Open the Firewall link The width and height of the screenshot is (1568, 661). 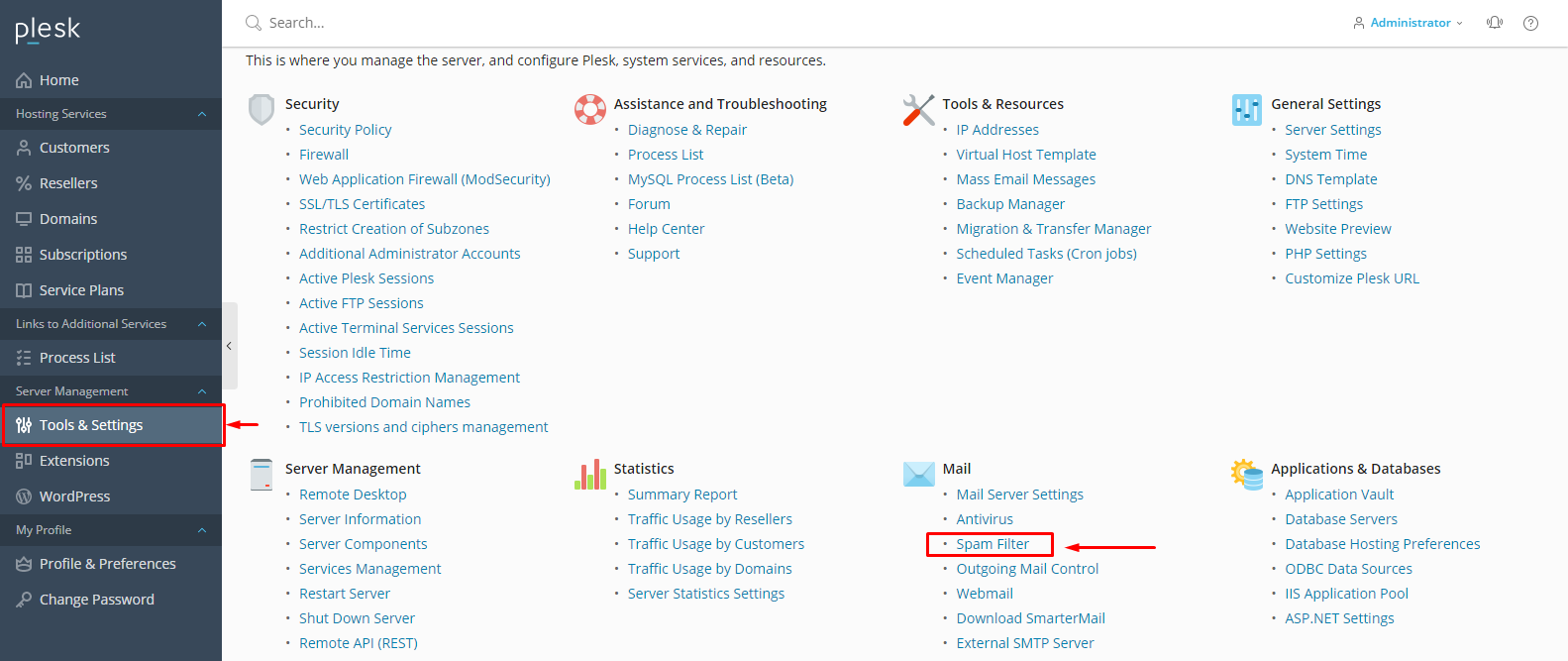pos(324,155)
